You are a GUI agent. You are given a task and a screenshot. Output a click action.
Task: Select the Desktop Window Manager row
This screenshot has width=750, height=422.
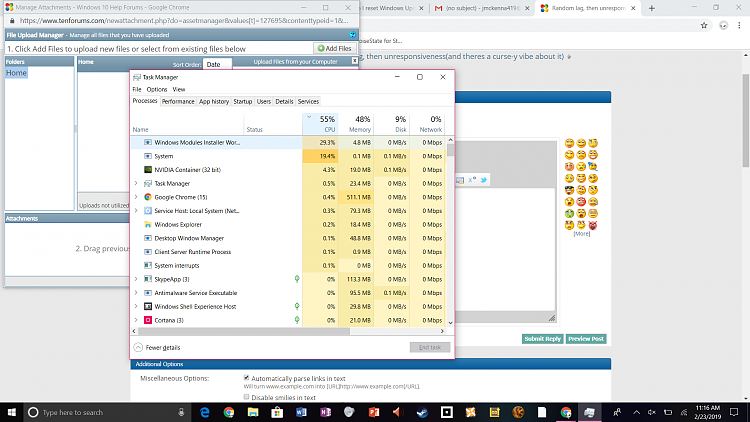[x=289, y=238]
